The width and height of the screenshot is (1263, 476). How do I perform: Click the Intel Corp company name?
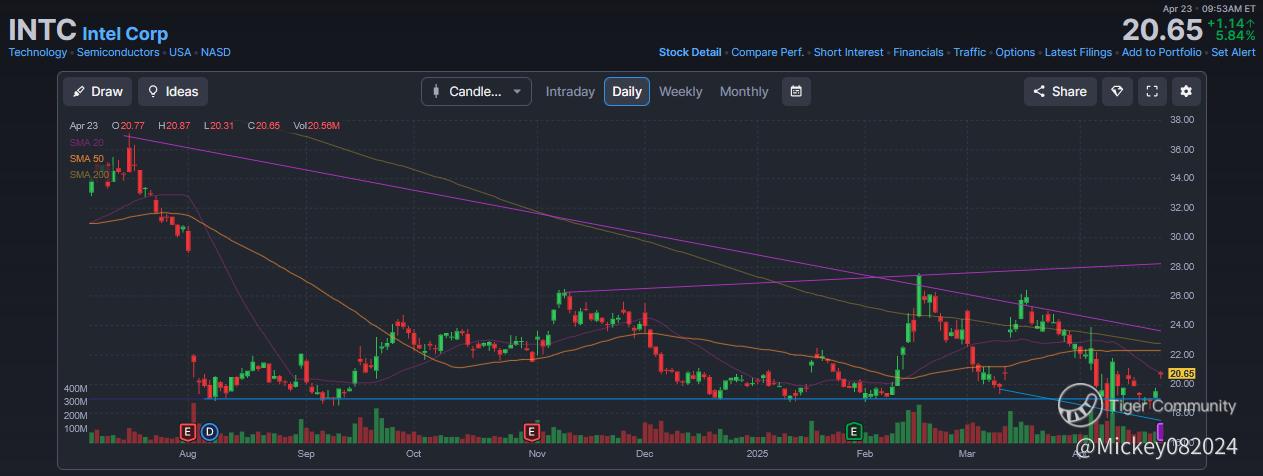point(125,34)
